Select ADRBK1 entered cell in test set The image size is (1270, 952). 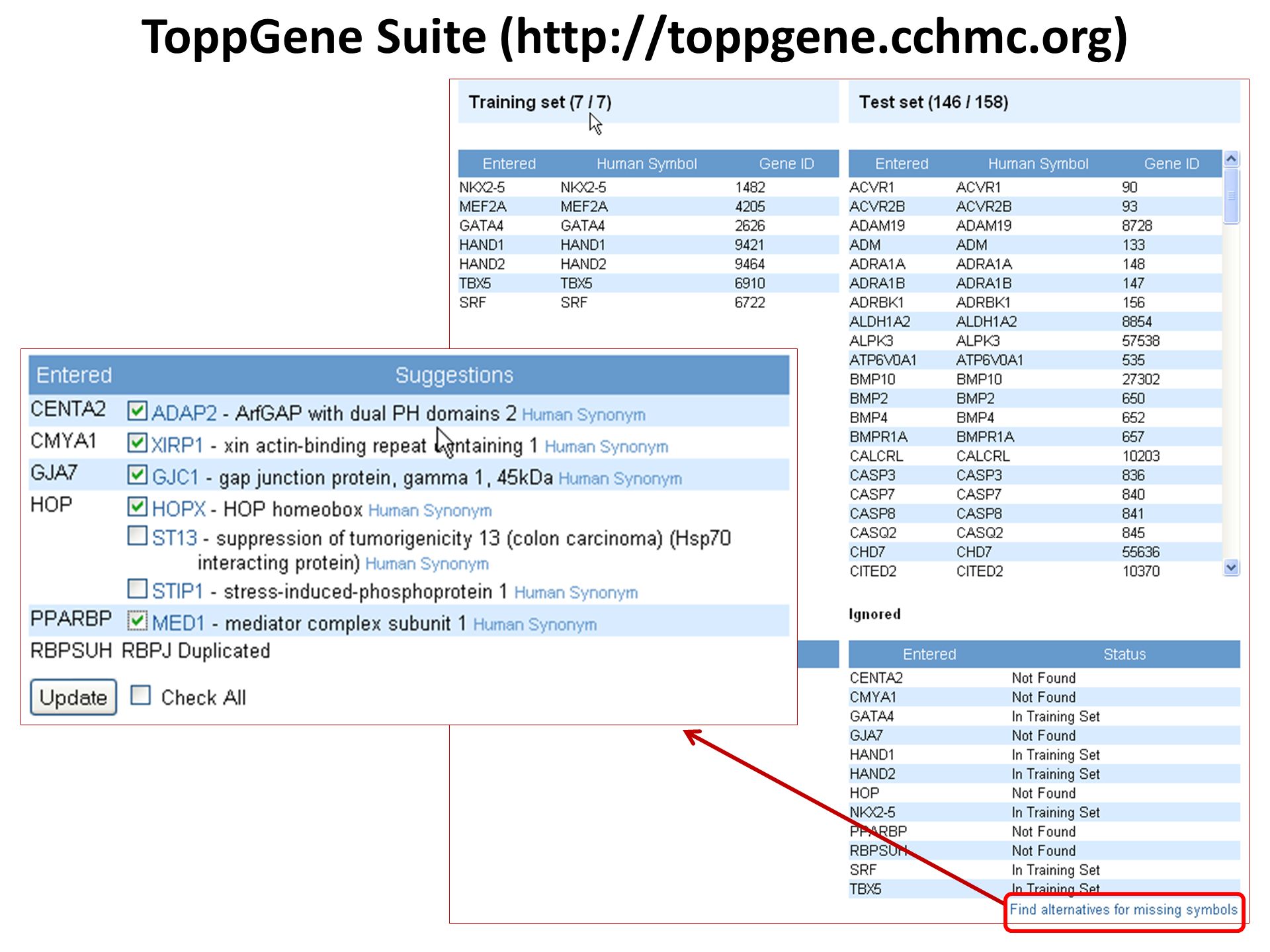876,302
